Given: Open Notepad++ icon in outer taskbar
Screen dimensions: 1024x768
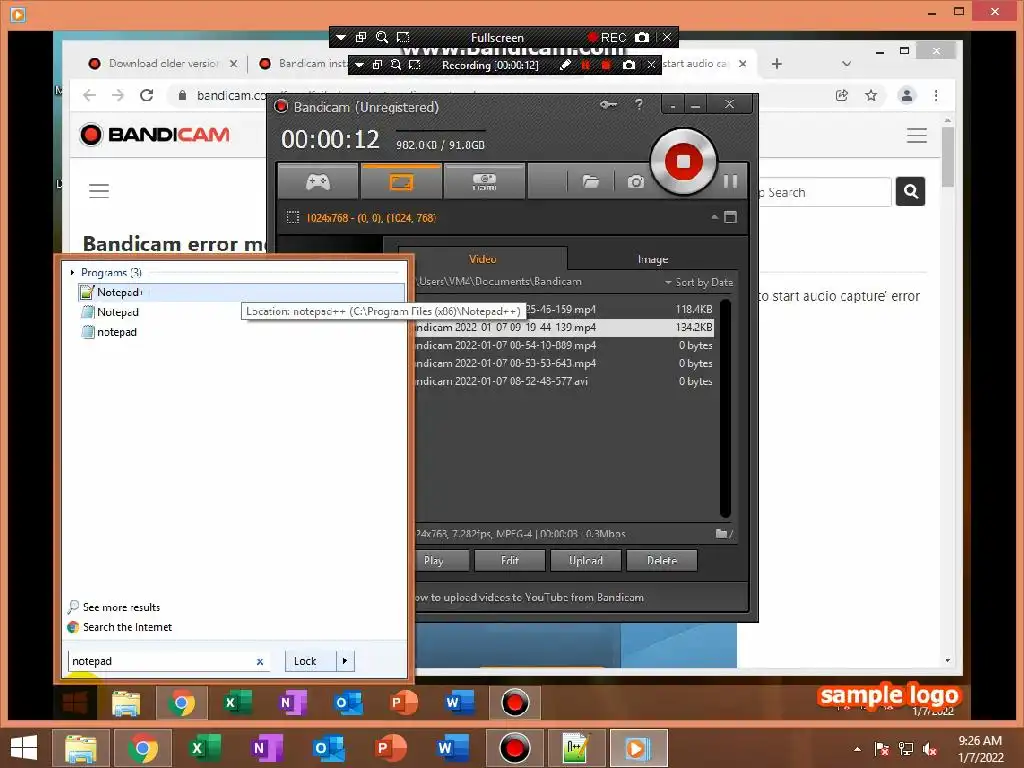Looking at the screenshot, I should 576,748.
